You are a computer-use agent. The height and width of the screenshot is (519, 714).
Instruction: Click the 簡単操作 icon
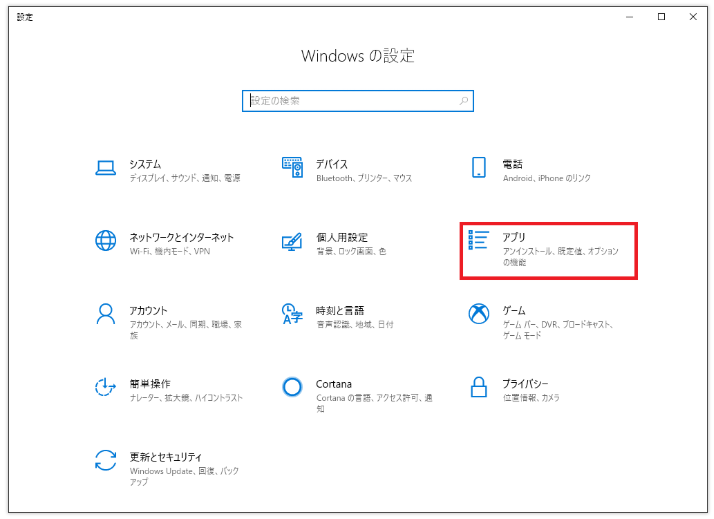coord(106,387)
